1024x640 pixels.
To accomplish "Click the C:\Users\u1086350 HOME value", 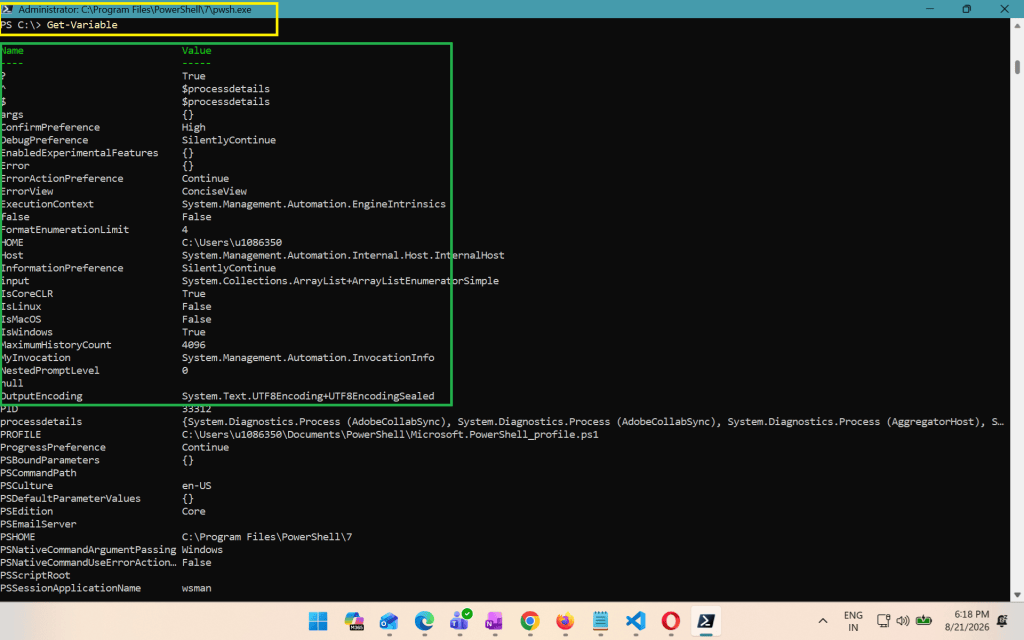I will click(x=232, y=242).
